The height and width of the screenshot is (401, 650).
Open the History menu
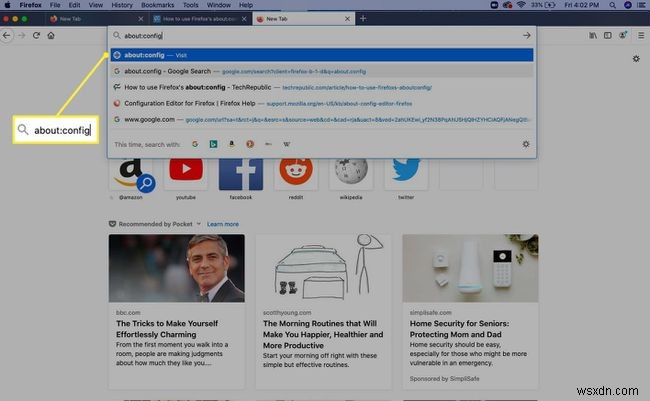[x=122, y=5]
